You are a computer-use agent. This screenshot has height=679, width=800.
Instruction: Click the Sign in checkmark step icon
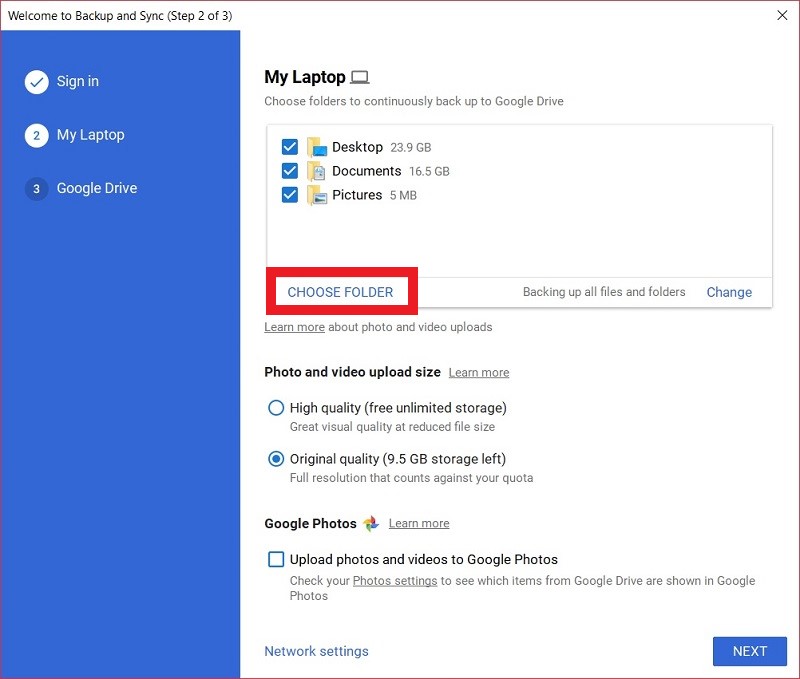pos(37,82)
